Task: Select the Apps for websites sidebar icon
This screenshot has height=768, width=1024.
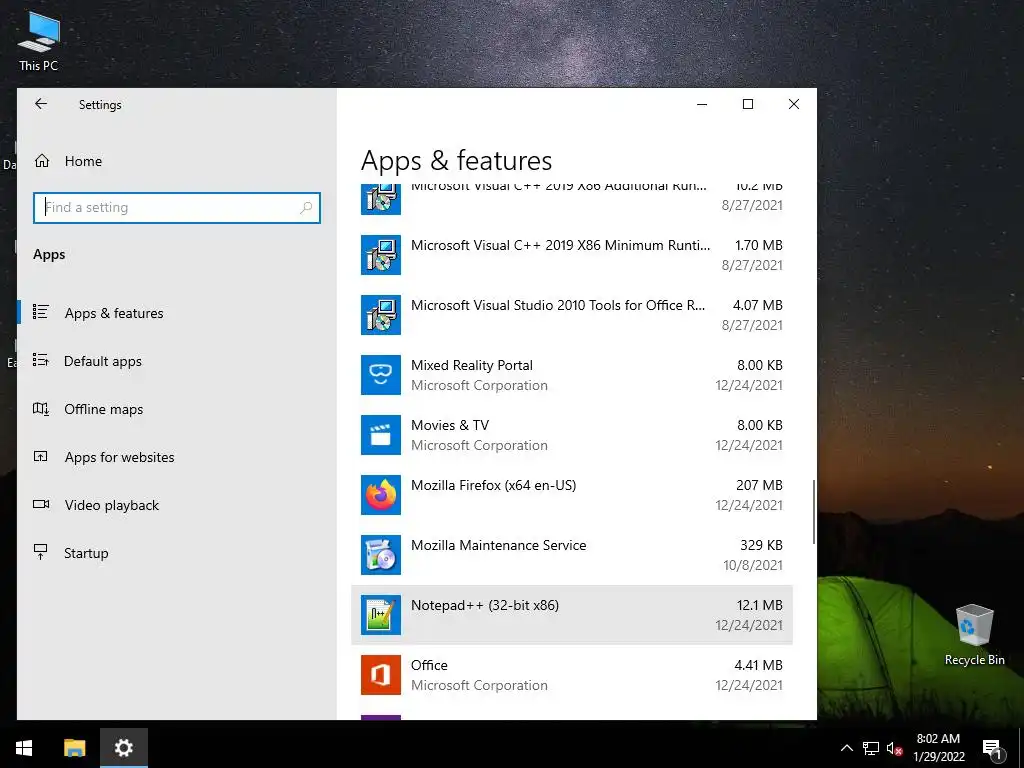Action: [40, 456]
